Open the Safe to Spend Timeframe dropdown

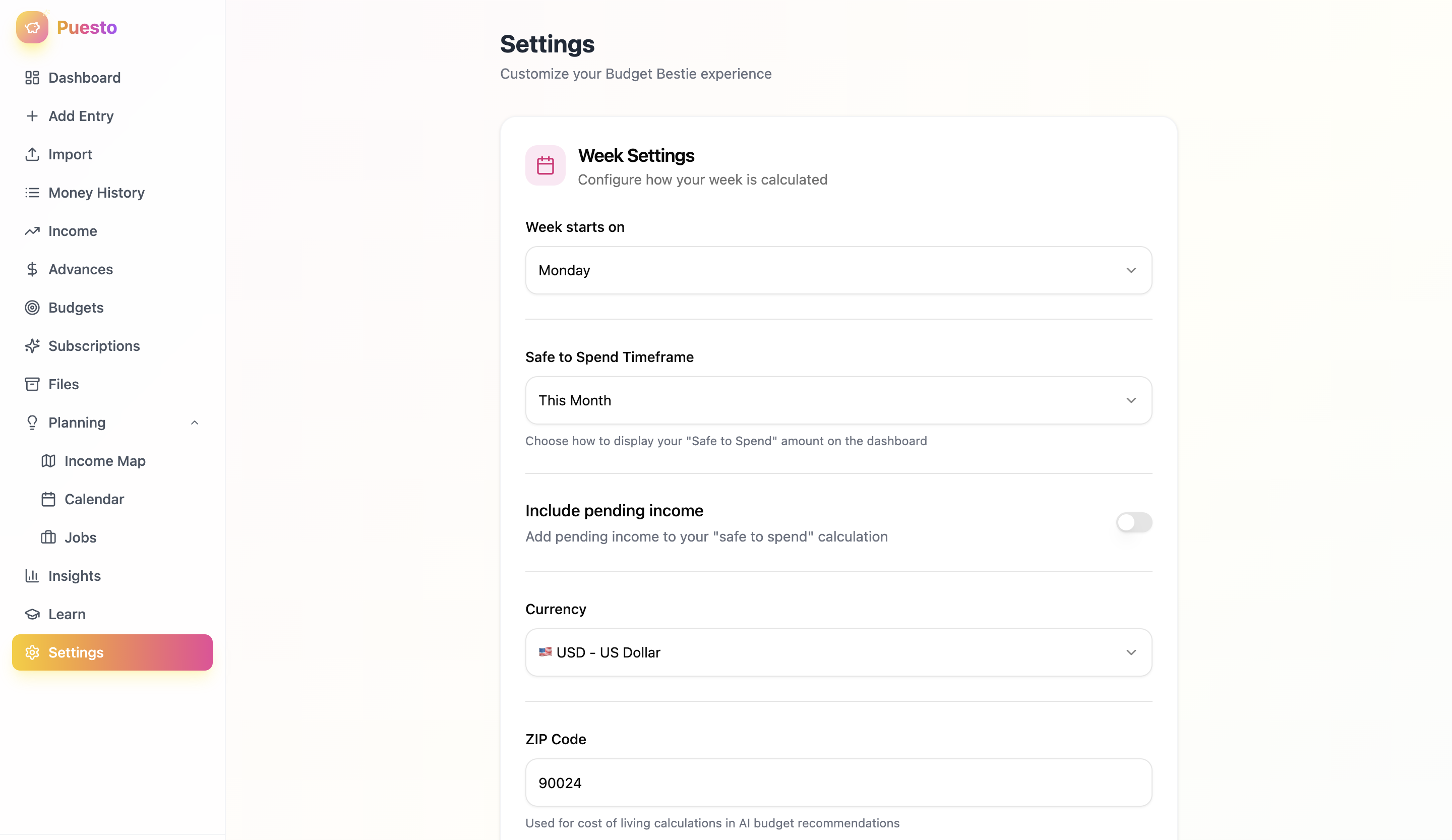(x=838, y=400)
